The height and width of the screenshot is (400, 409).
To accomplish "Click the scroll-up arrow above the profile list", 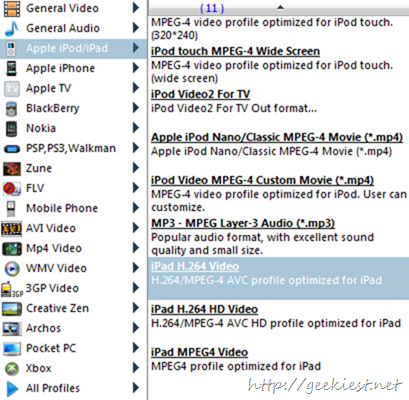I will 281,8.
